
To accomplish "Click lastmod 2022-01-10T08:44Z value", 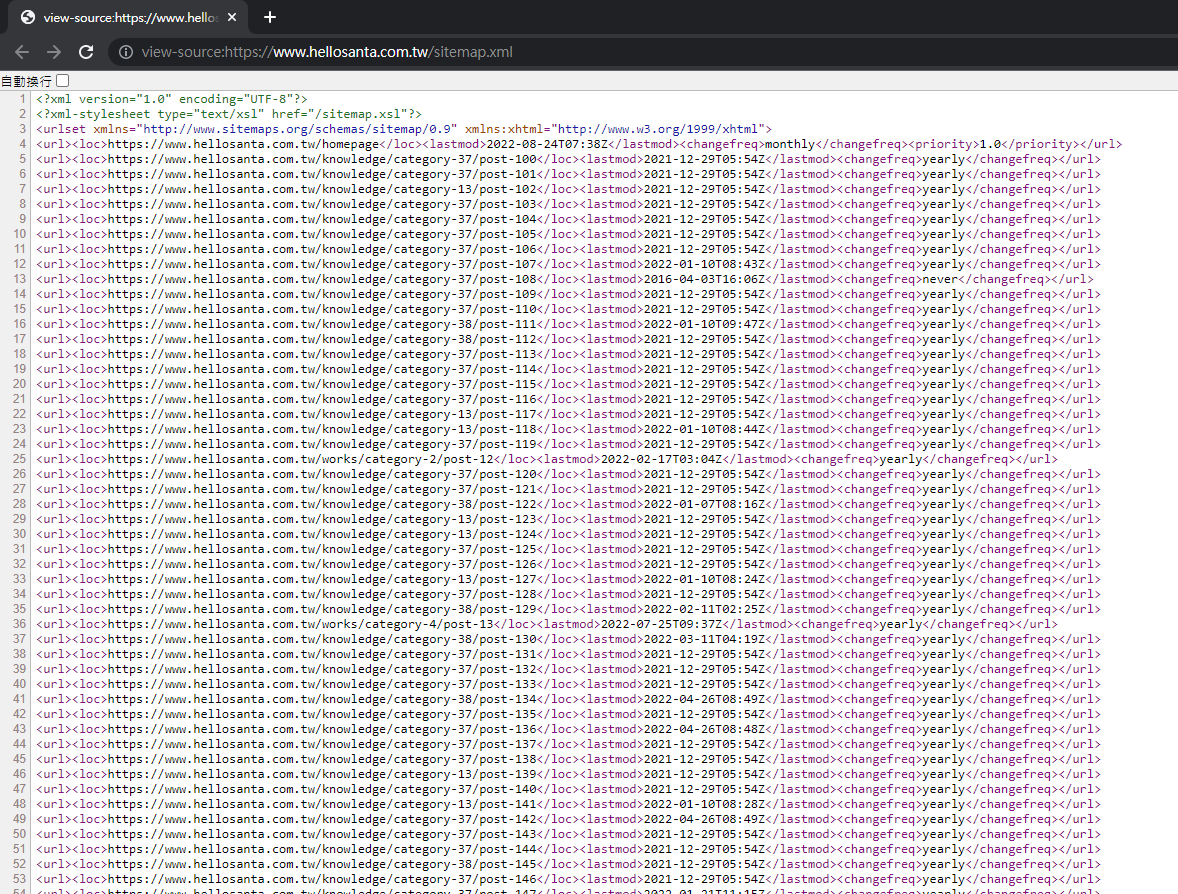I will pyautogui.click(x=705, y=430).
